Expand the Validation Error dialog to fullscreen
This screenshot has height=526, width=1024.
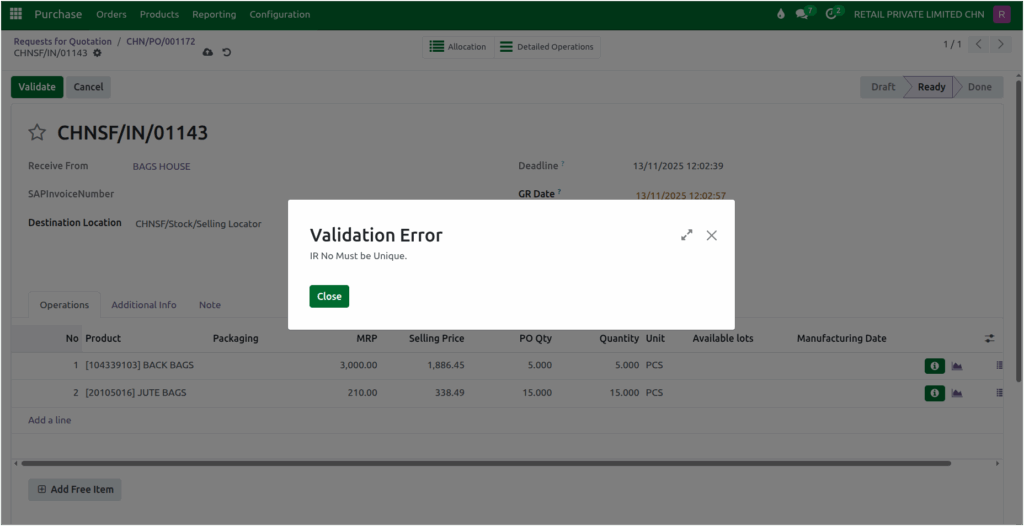[x=686, y=235]
